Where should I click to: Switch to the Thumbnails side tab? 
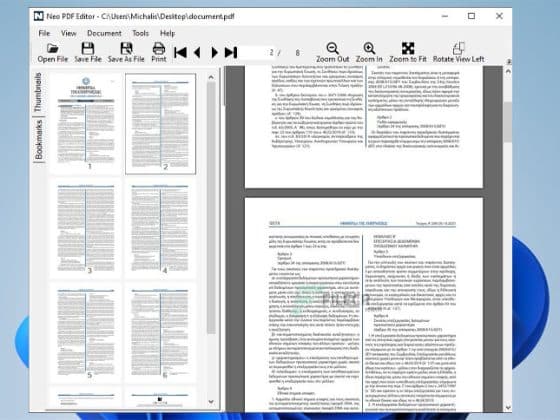pyautogui.click(x=38, y=92)
